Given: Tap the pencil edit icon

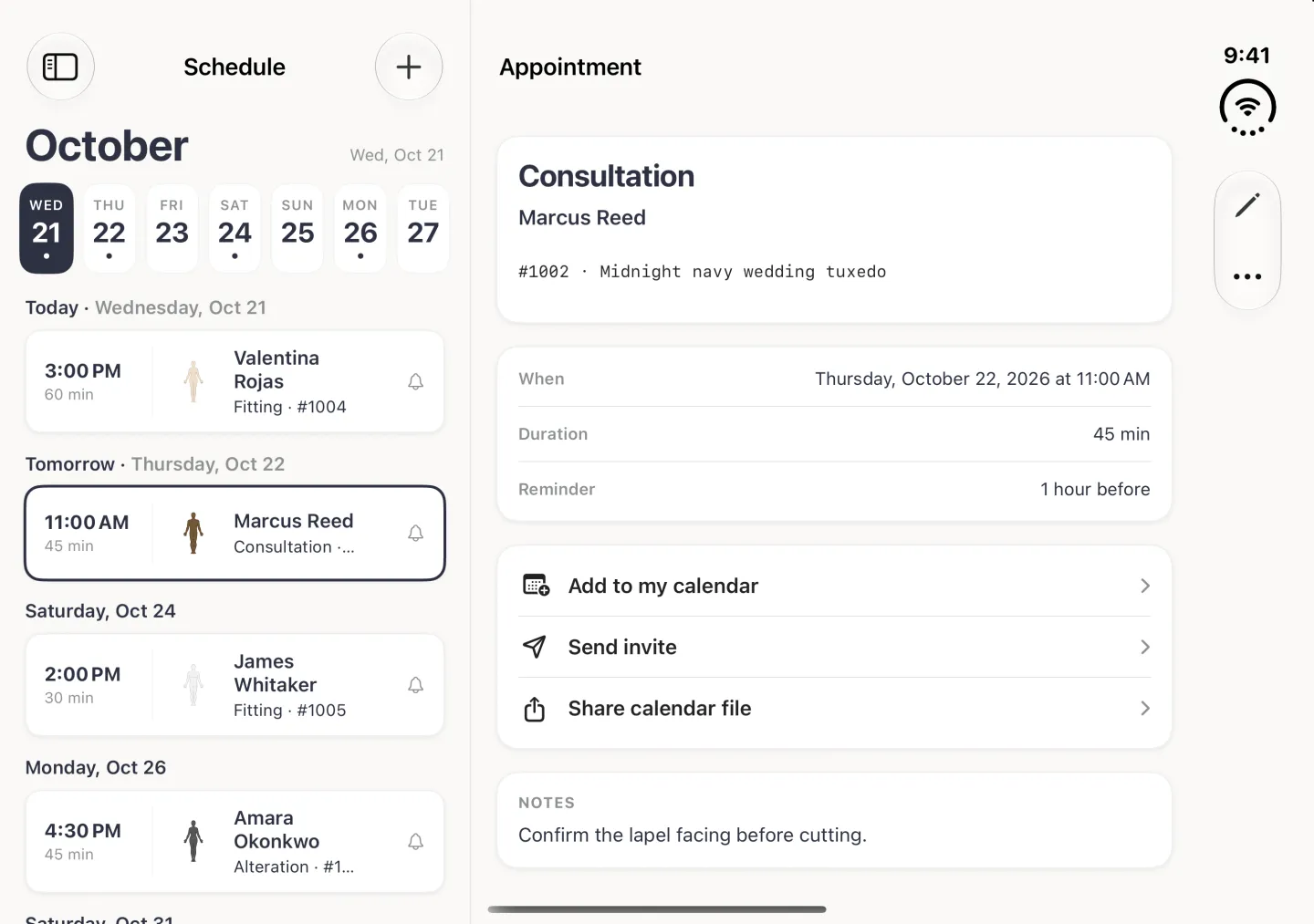Looking at the screenshot, I should [1247, 205].
